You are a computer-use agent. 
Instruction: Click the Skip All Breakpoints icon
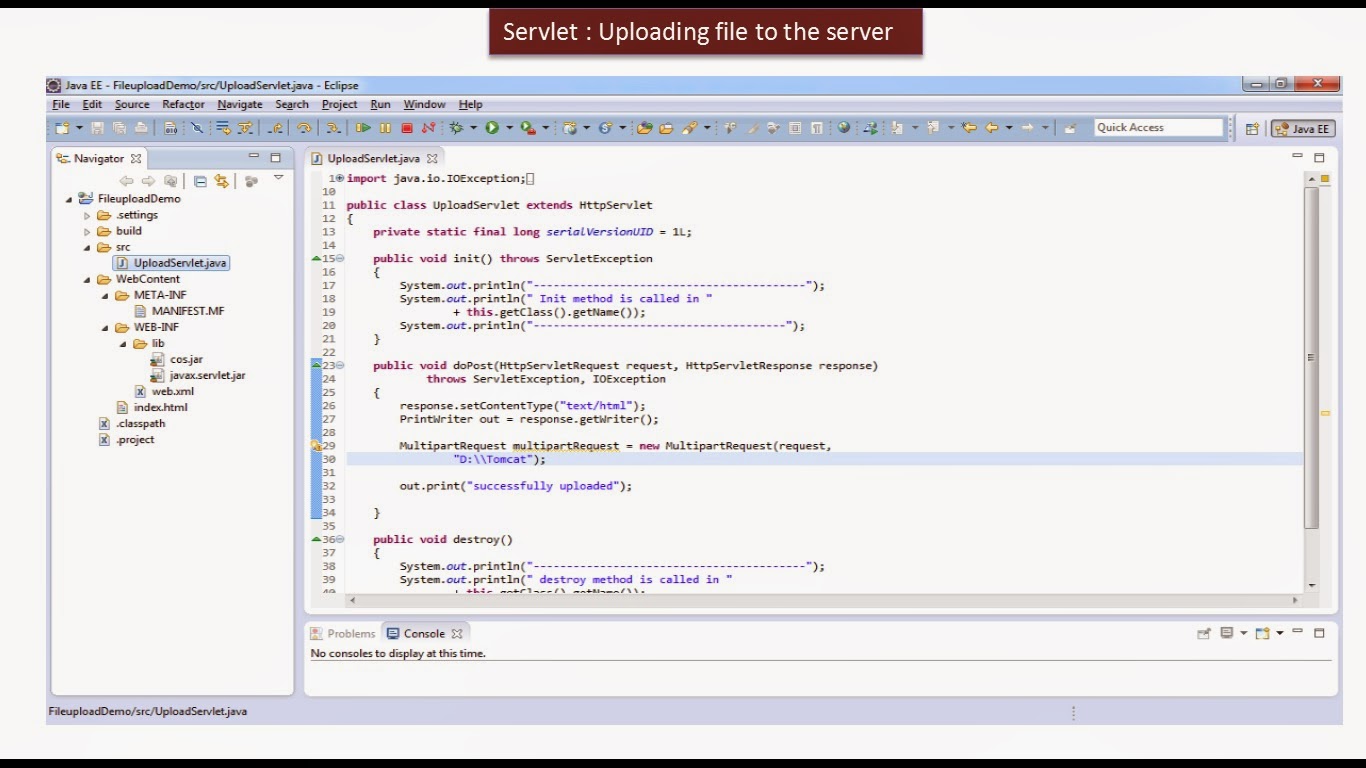[197, 128]
